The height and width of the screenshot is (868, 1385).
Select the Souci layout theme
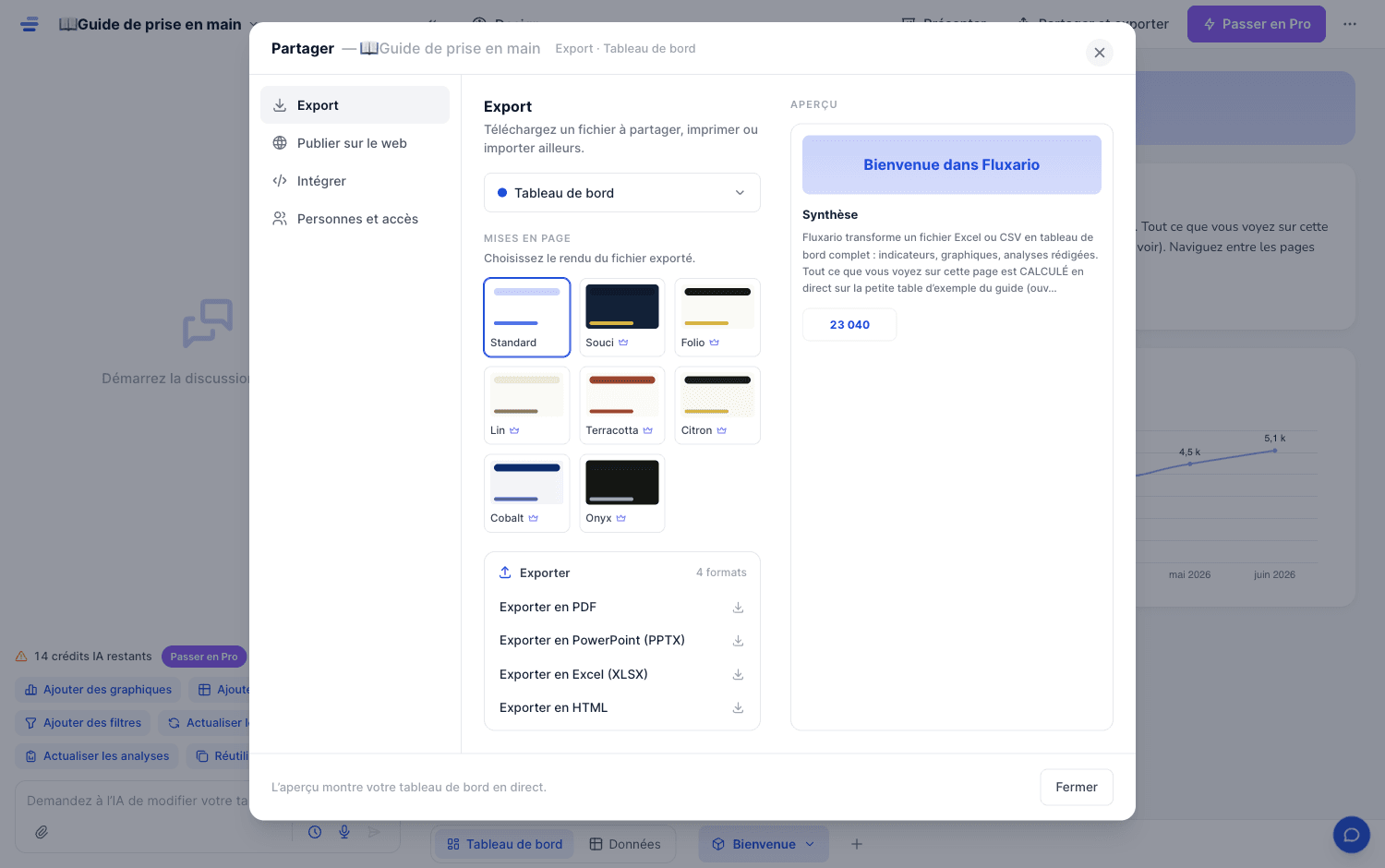coord(622,318)
